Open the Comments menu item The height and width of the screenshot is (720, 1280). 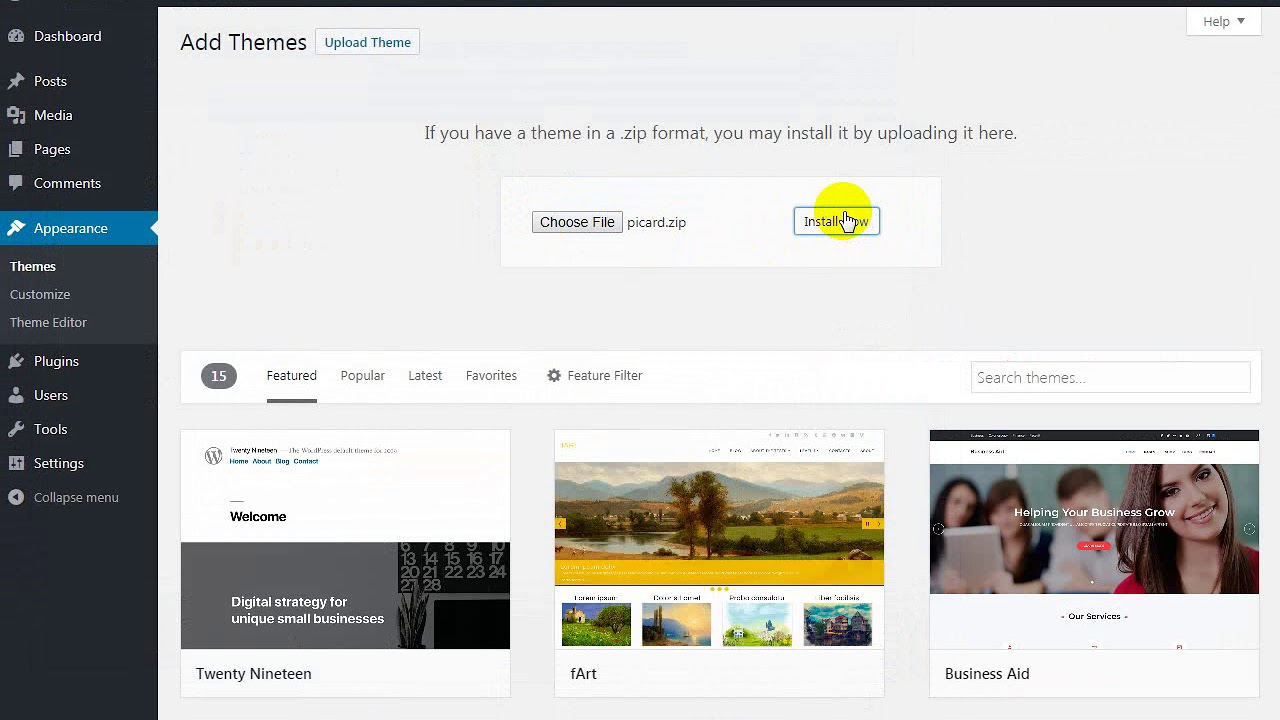78,183
